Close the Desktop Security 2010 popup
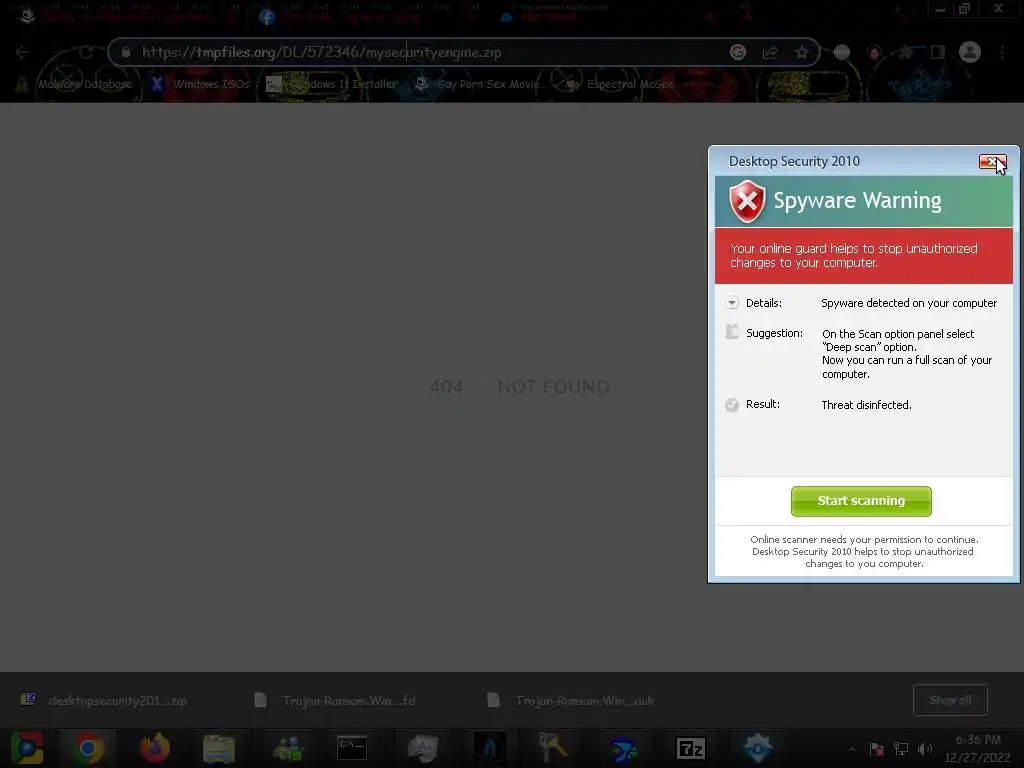This screenshot has width=1024, height=768. pos(992,161)
